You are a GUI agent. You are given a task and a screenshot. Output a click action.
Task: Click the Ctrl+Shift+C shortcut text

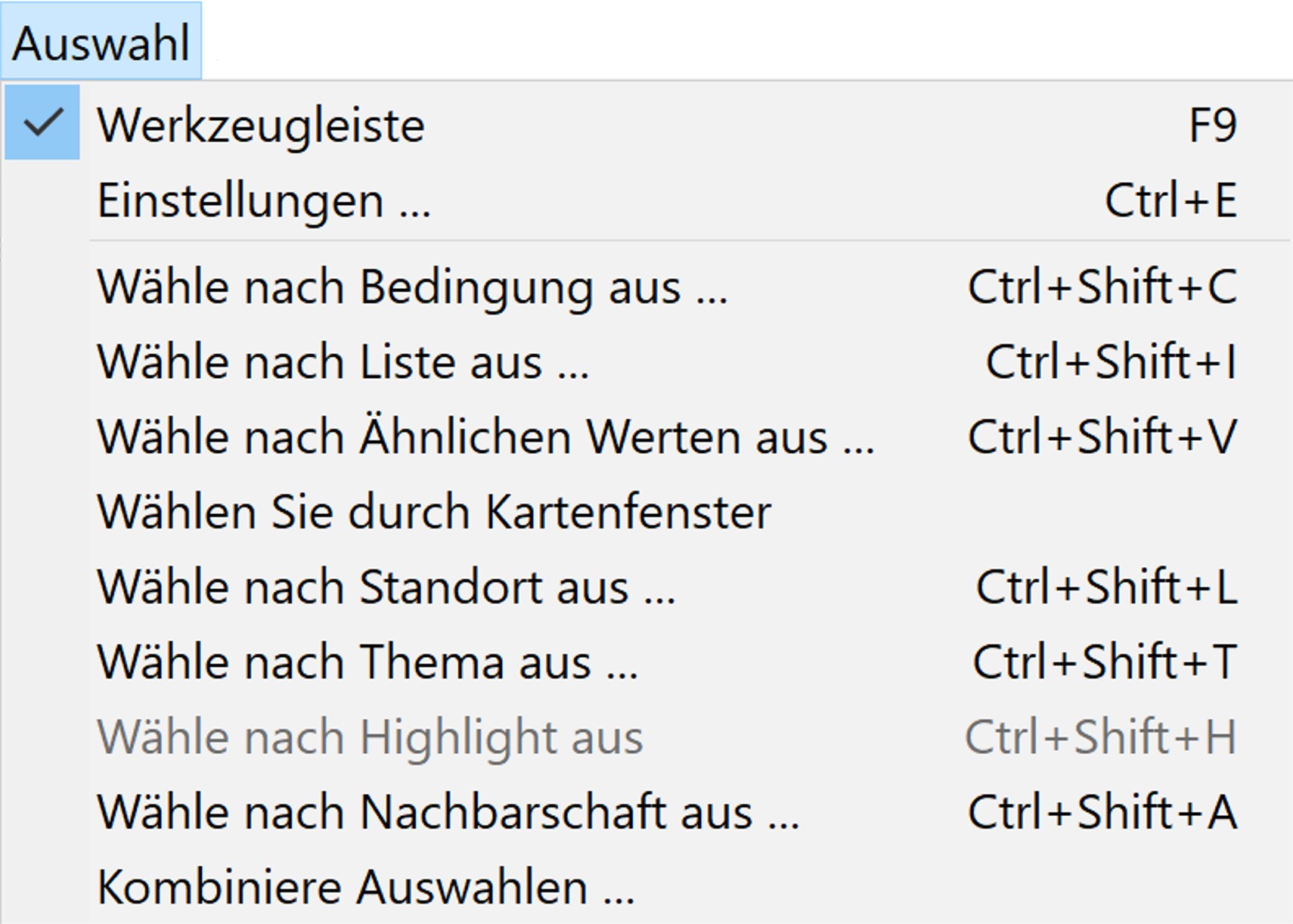pos(1102,287)
